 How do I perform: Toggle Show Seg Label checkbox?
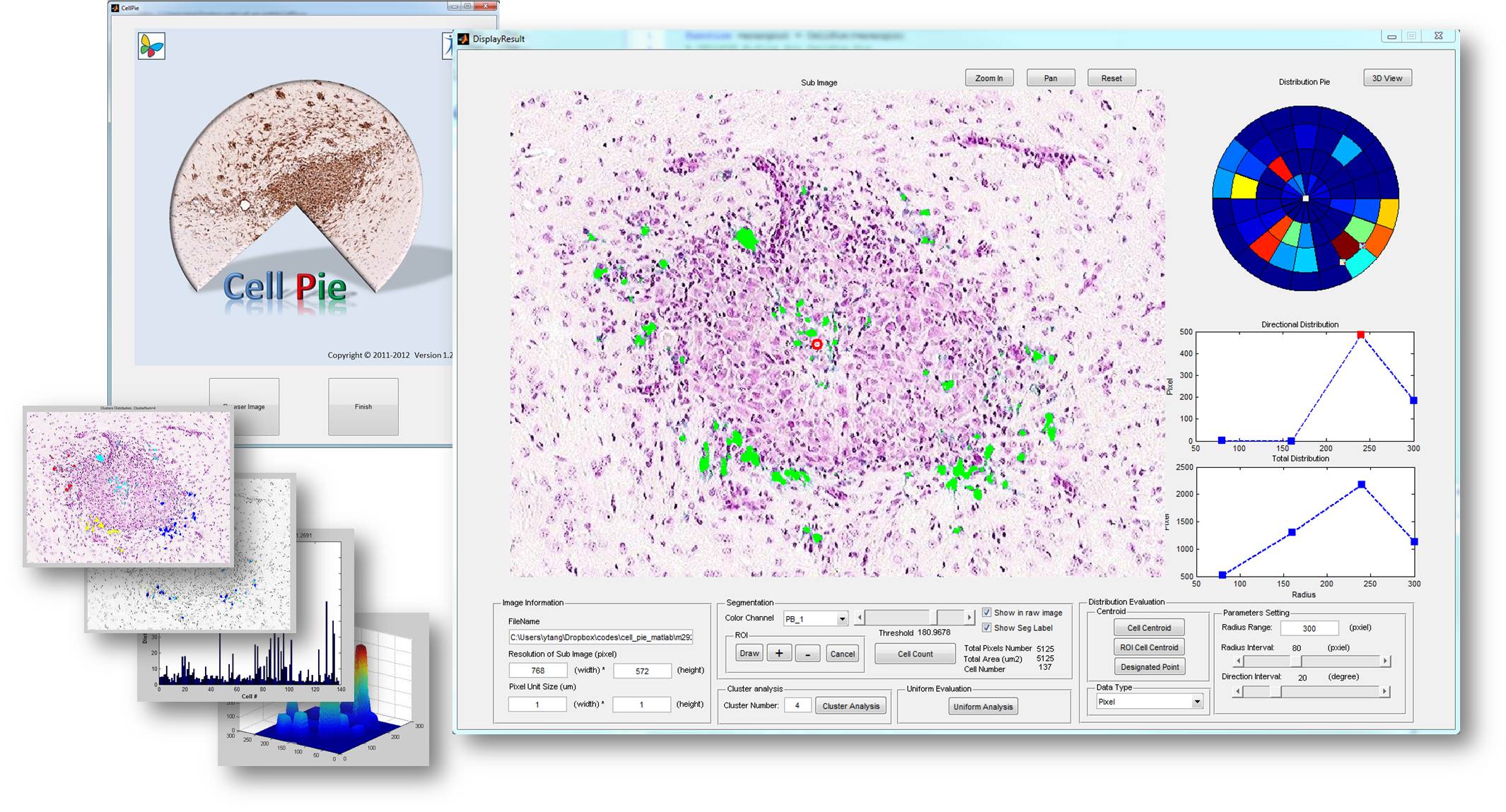pos(986,628)
